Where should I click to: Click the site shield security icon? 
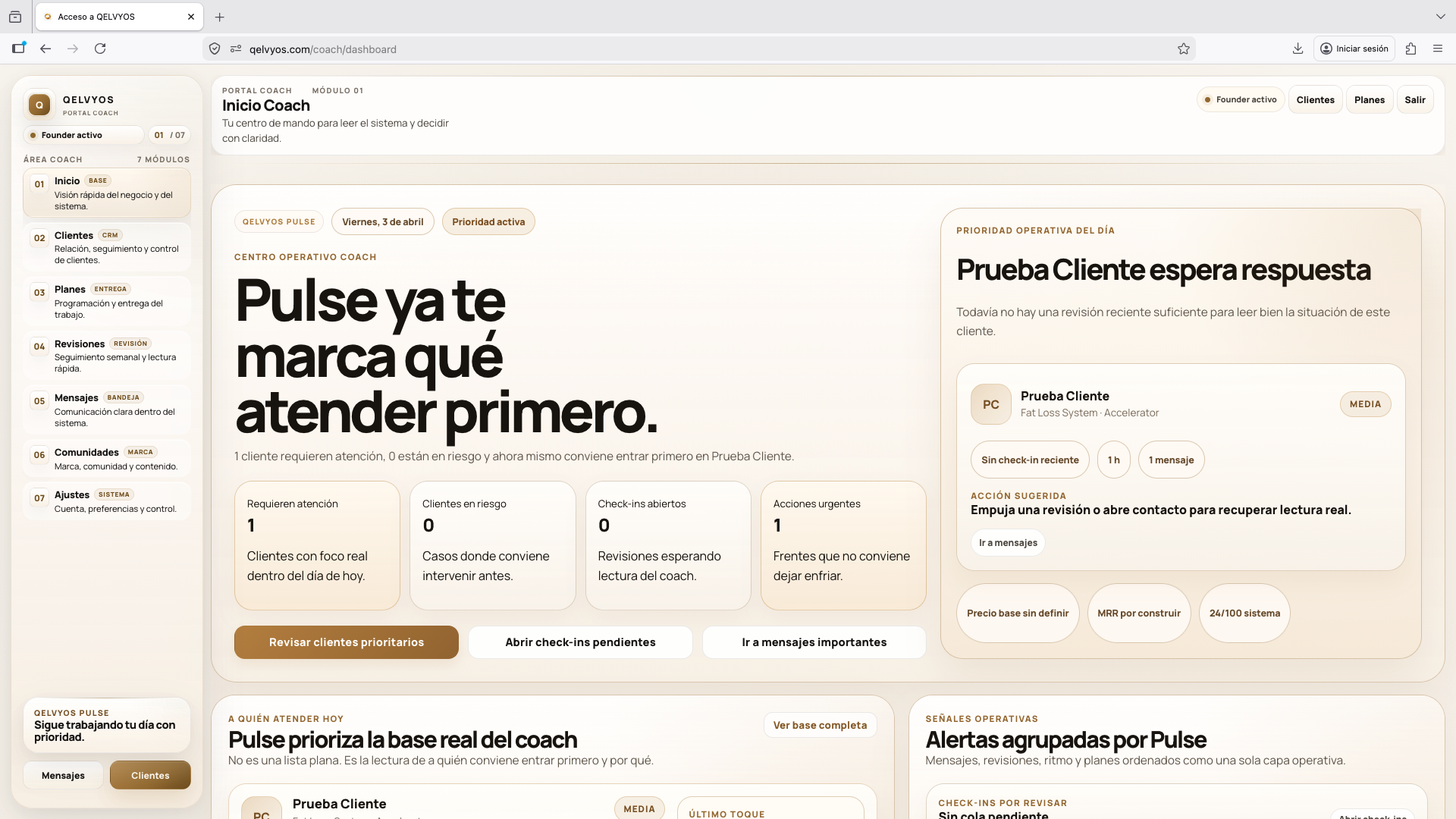click(215, 49)
